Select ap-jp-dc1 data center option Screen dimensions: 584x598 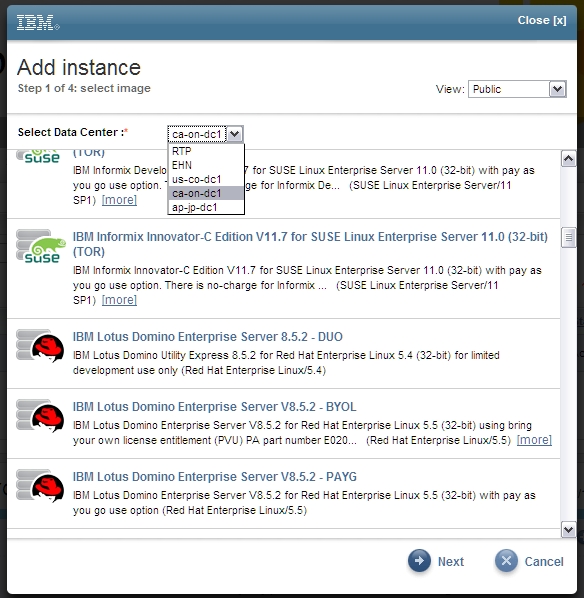206,207
